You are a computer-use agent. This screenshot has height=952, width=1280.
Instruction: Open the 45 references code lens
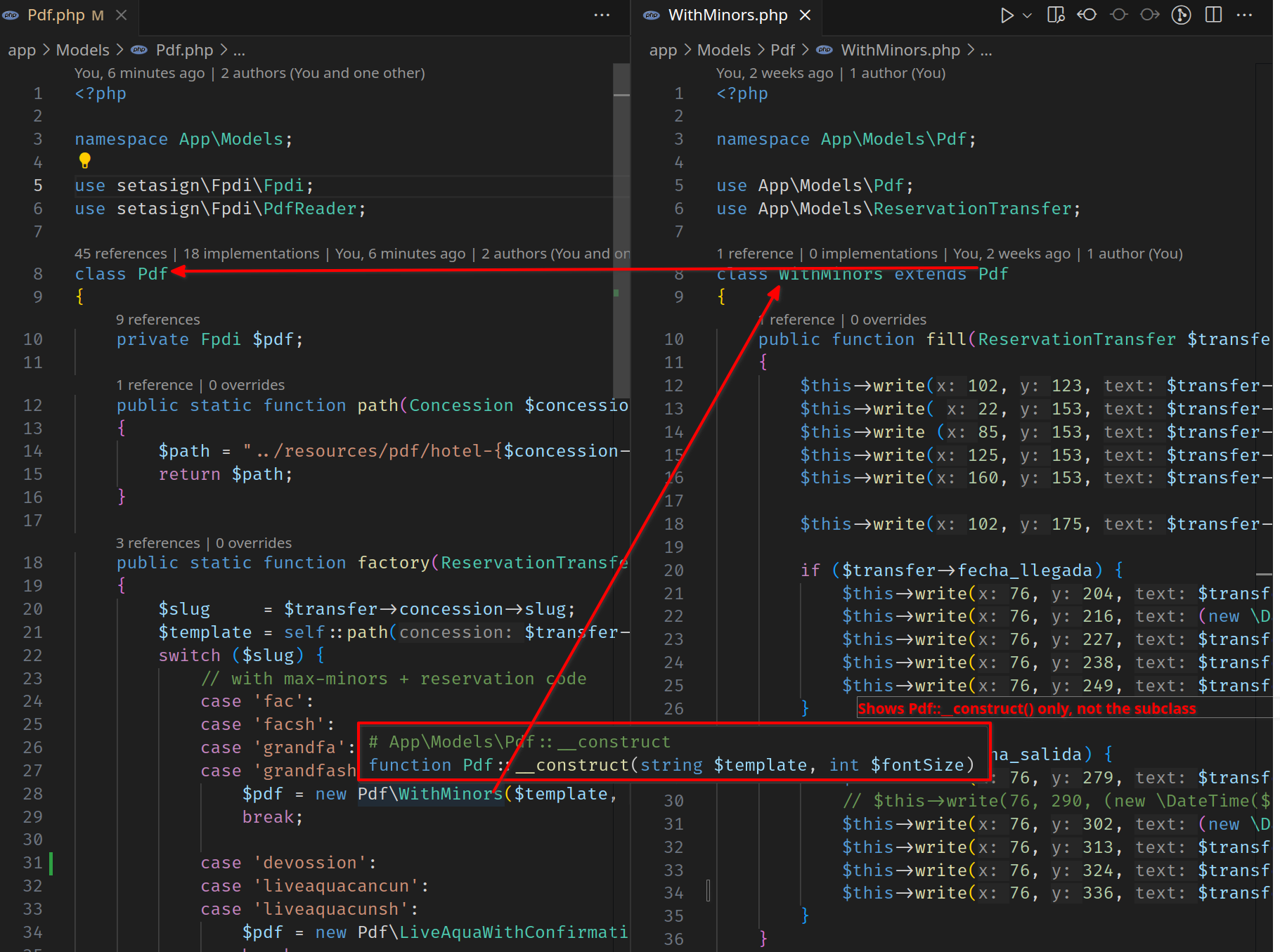coord(120,254)
